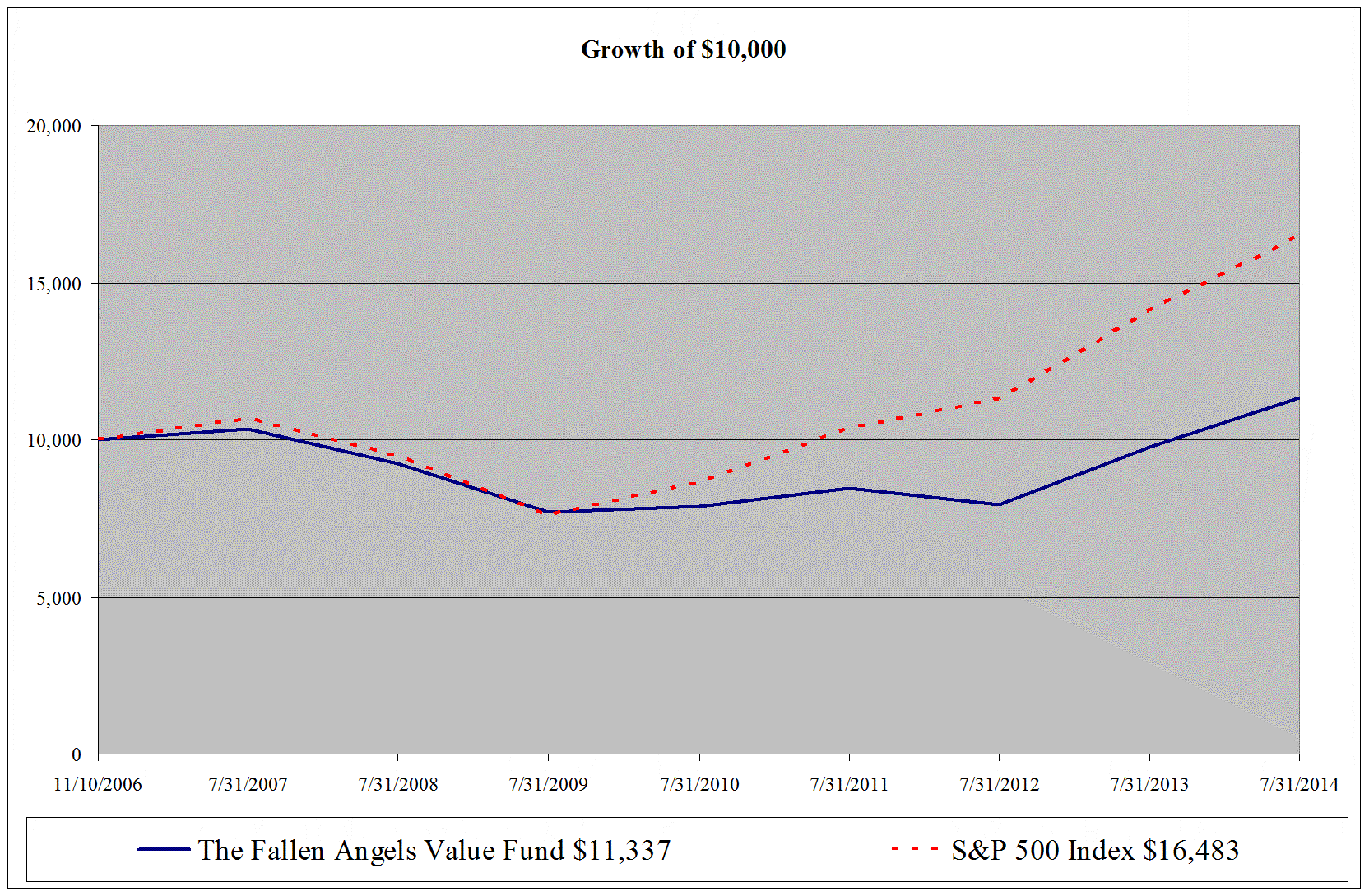Click the 7/31/2012 date label
Viewport: 1369px width, 896px height.
(x=1000, y=784)
